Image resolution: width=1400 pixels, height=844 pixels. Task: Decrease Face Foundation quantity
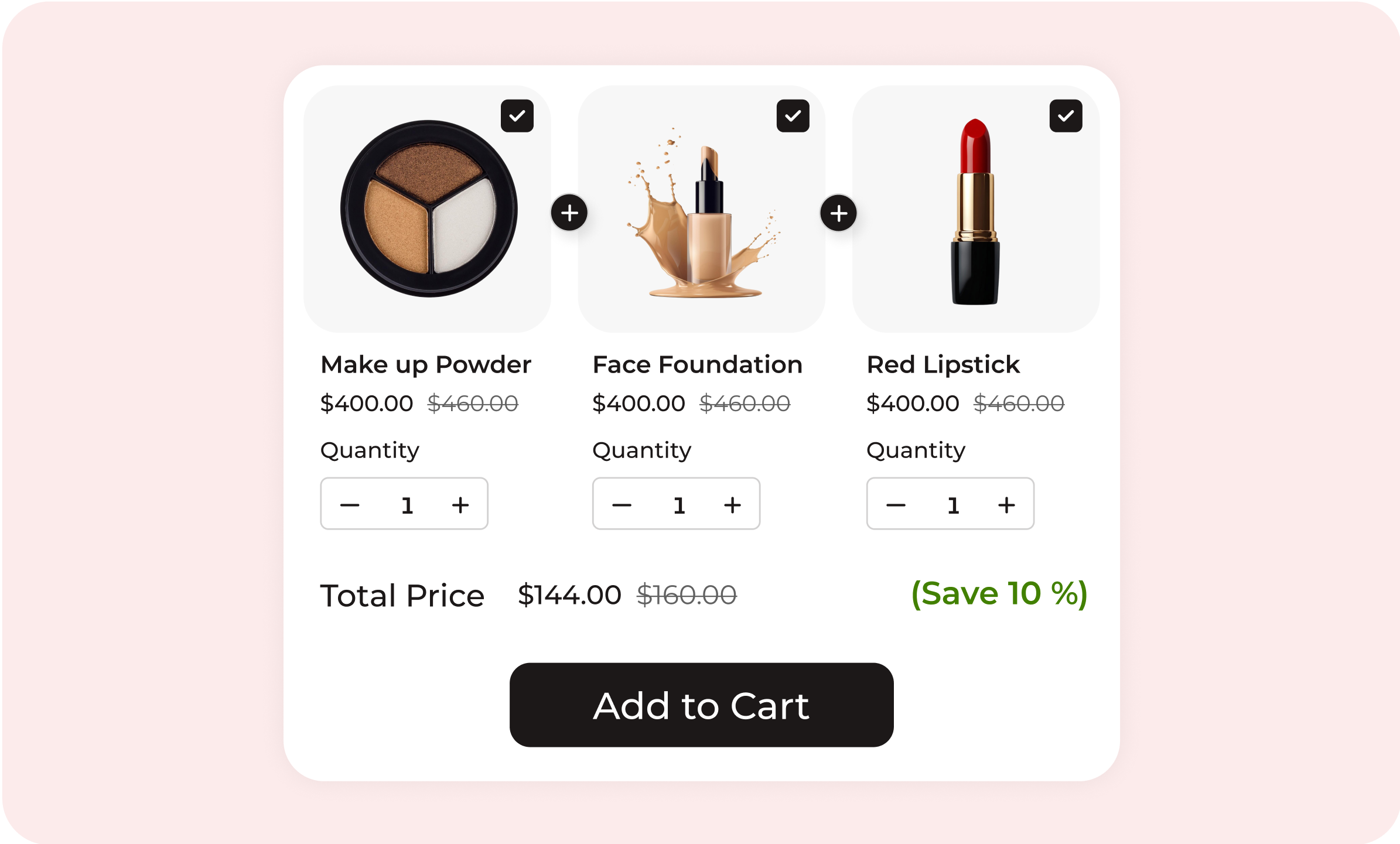(x=622, y=505)
